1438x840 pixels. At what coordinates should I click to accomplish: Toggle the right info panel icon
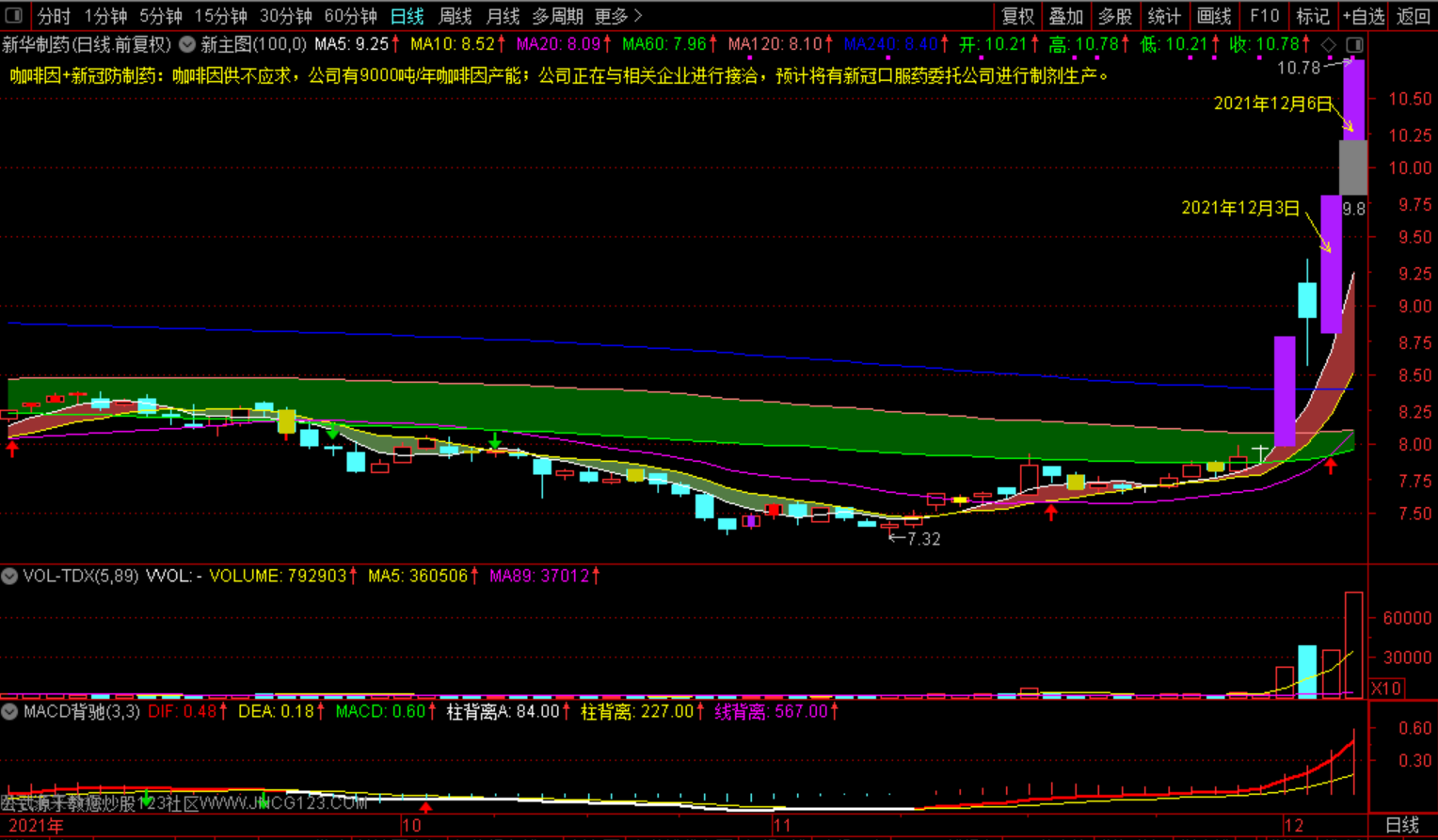click(x=1354, y=44)
